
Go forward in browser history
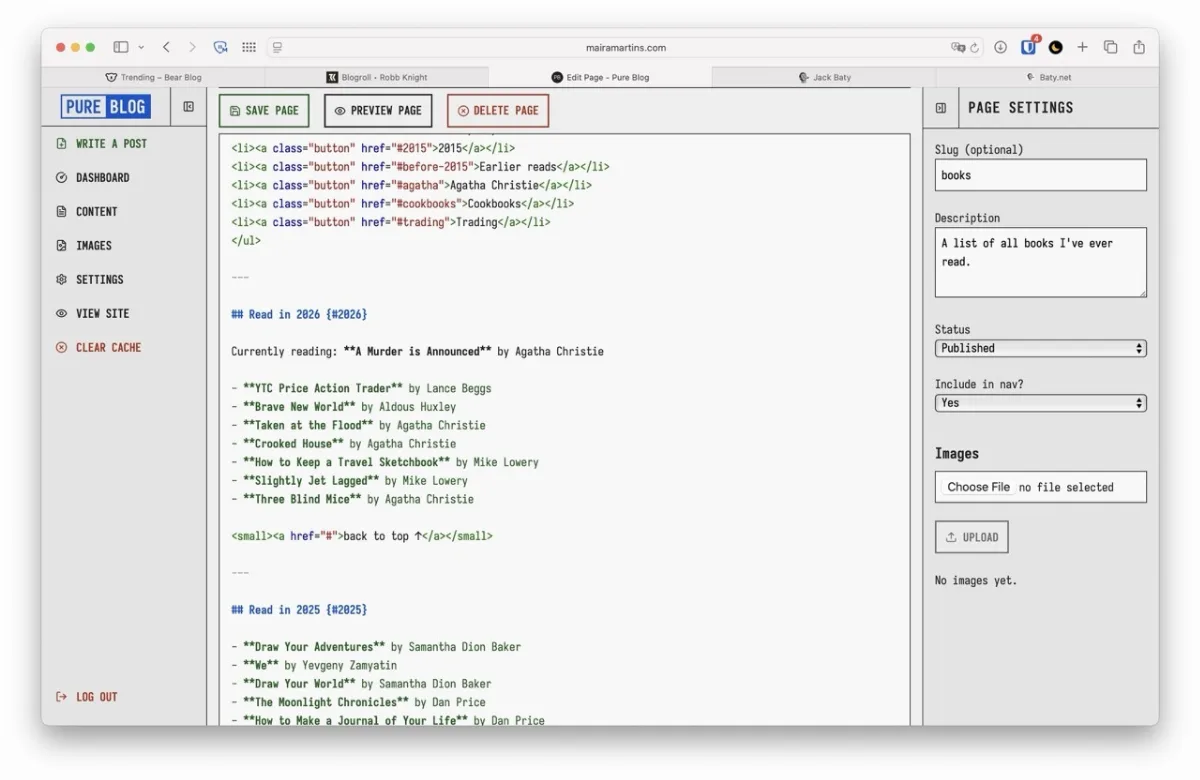coord(192,47)
